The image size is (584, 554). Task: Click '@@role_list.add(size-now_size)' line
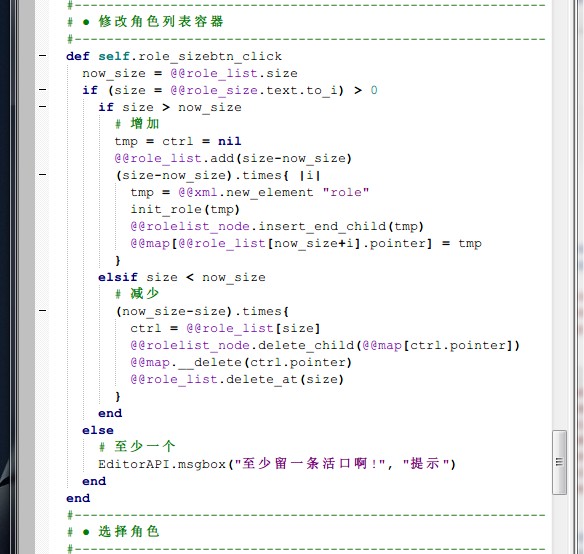233,158
